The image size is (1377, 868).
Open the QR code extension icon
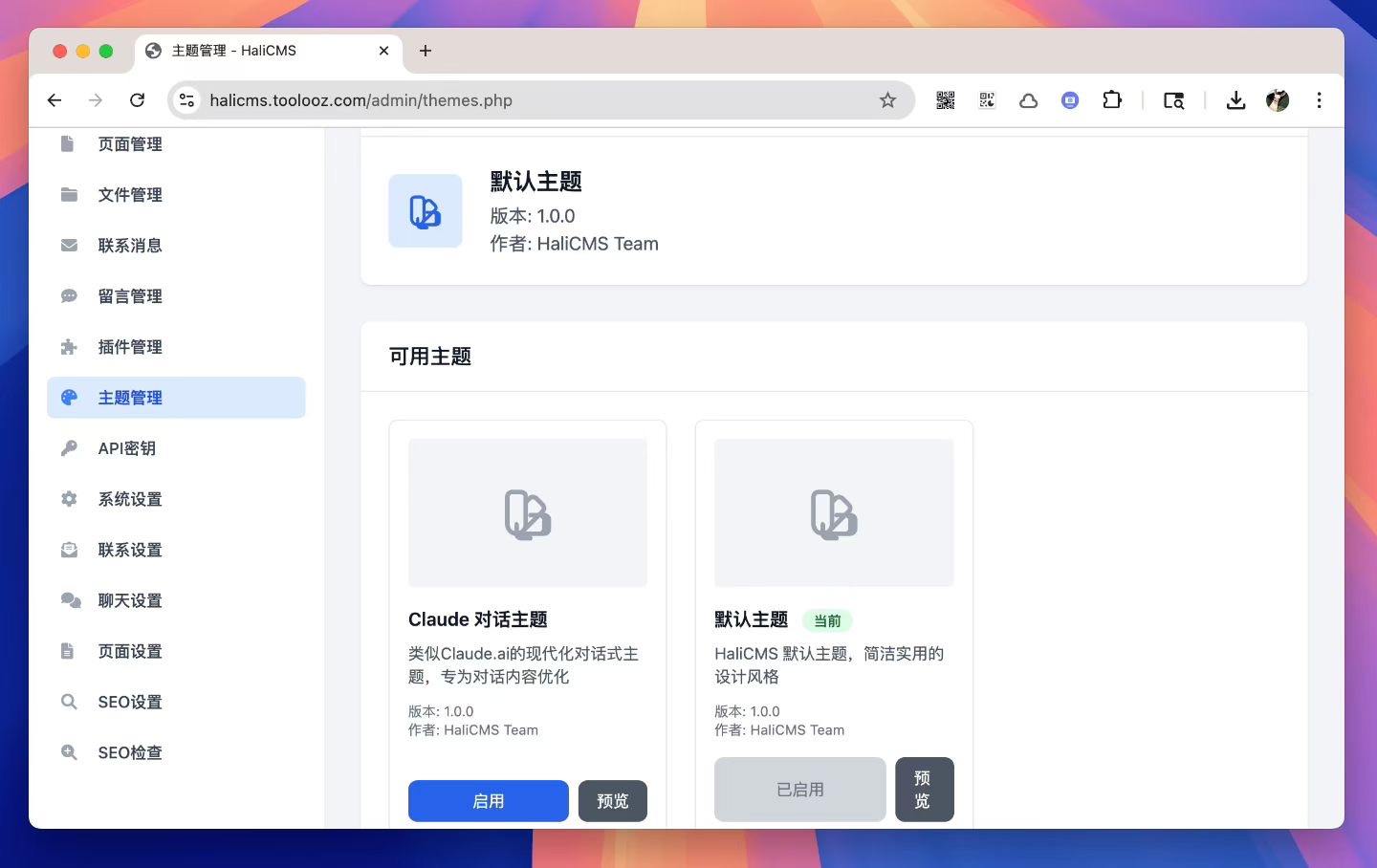point(945,100)
